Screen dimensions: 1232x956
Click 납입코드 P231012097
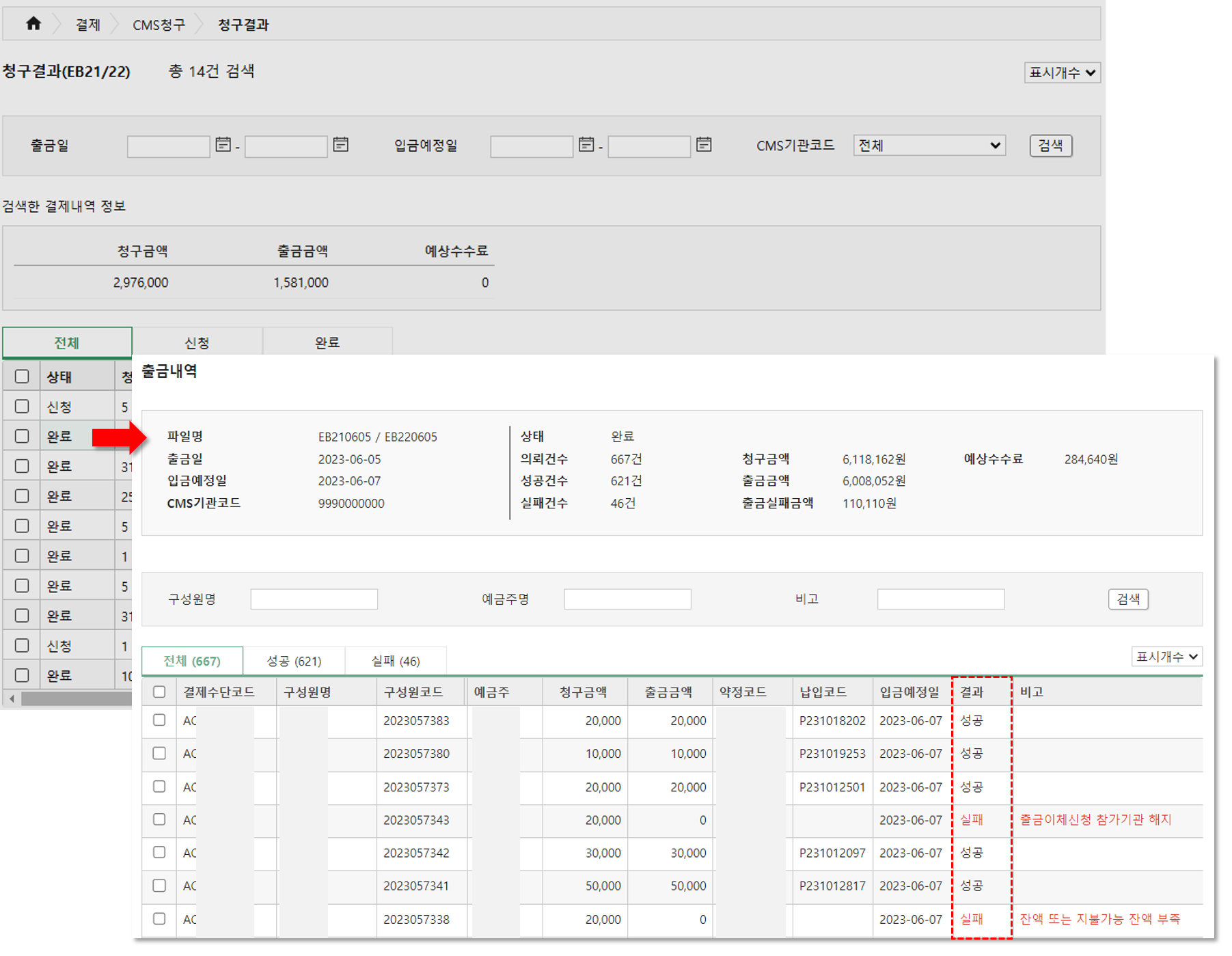pos(832,853)
